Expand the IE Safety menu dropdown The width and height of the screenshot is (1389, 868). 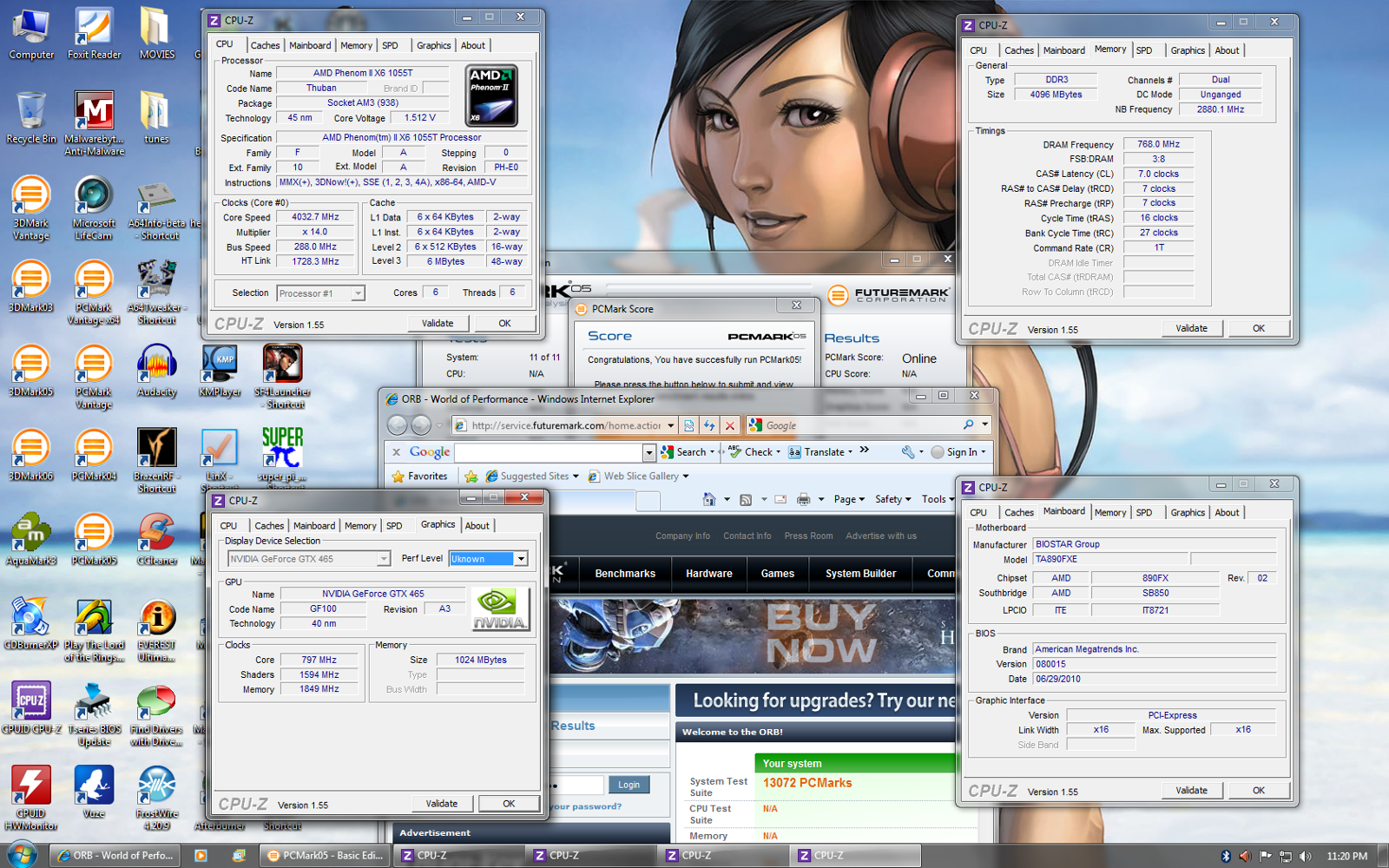(x=893, y=499)
